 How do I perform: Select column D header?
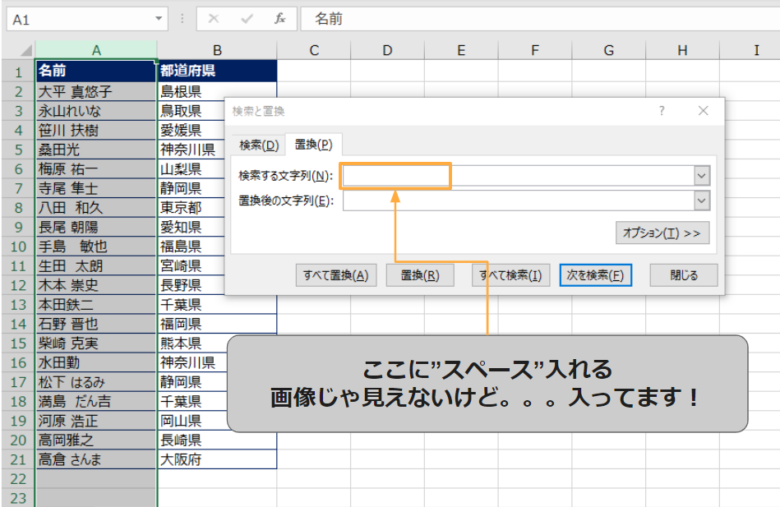coord(388,50)
